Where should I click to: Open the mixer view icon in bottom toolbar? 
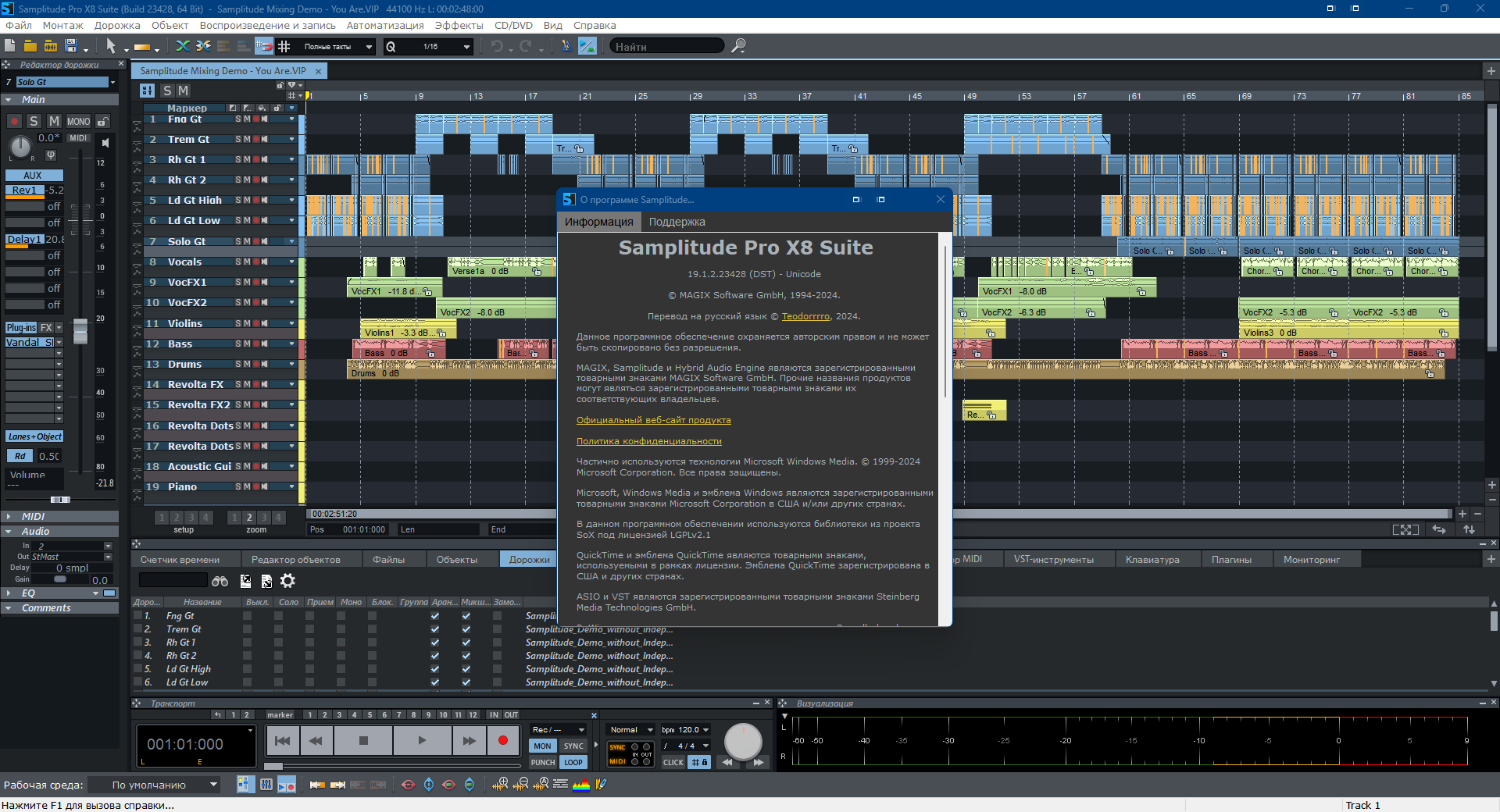(x=266, y=785)
